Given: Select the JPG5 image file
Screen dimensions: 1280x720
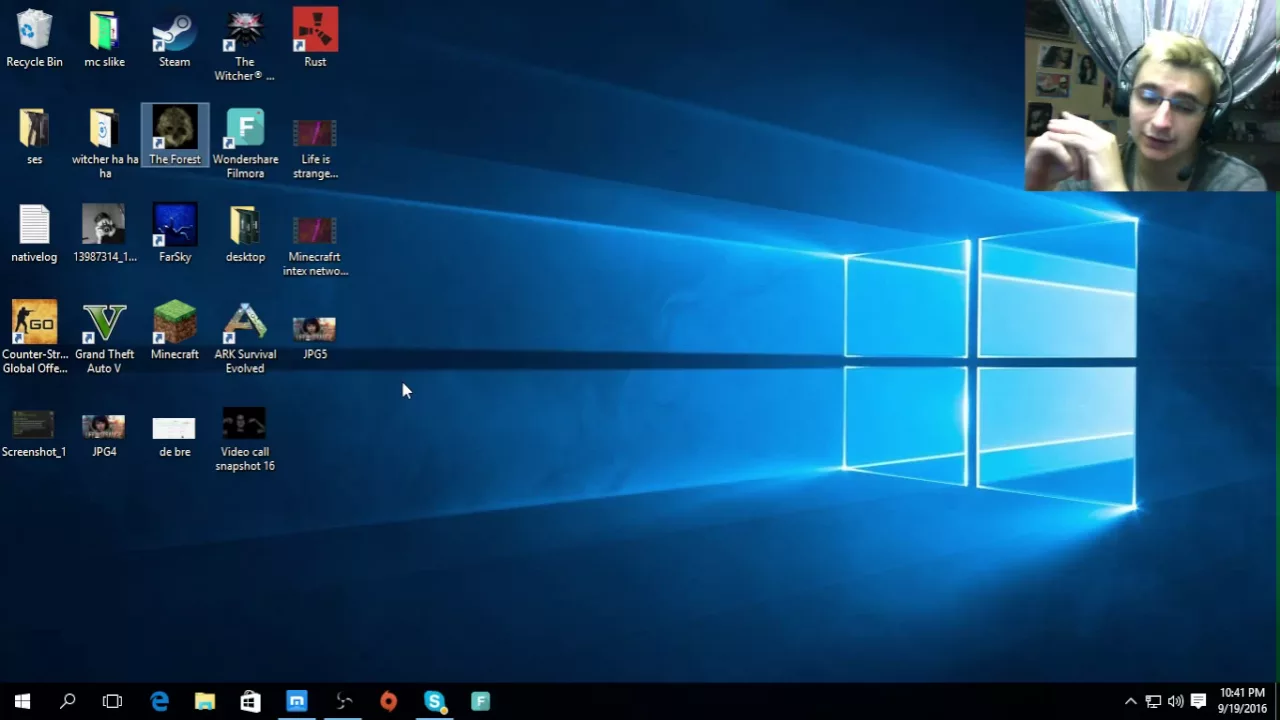Looking at the screenshot, I should tap(314, 338).
